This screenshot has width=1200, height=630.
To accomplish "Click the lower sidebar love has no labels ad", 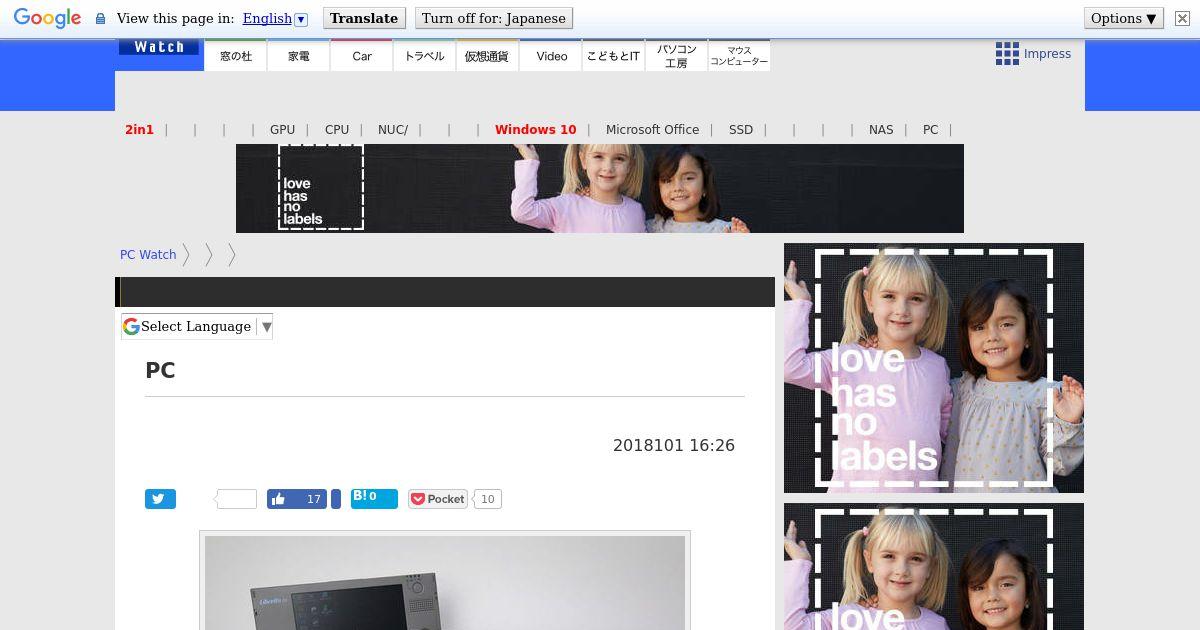I will tap(934, 566).
